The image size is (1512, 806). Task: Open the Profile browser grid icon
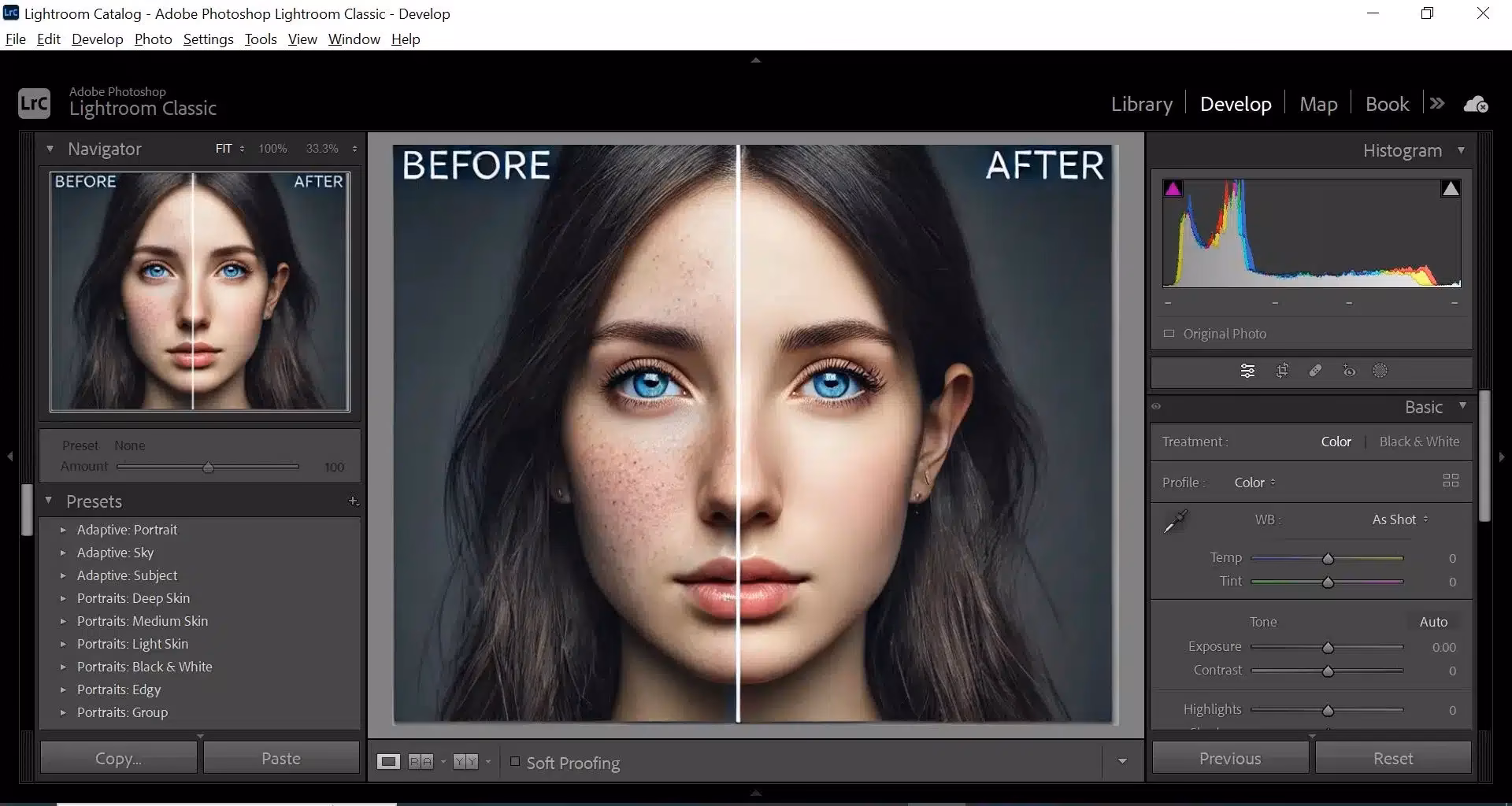(x=1451, y=480)
